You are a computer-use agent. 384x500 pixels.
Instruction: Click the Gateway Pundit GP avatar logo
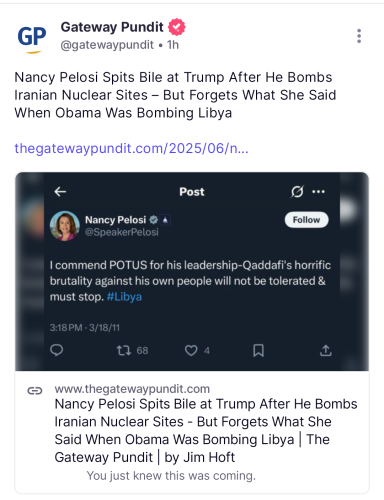[32, 38]
